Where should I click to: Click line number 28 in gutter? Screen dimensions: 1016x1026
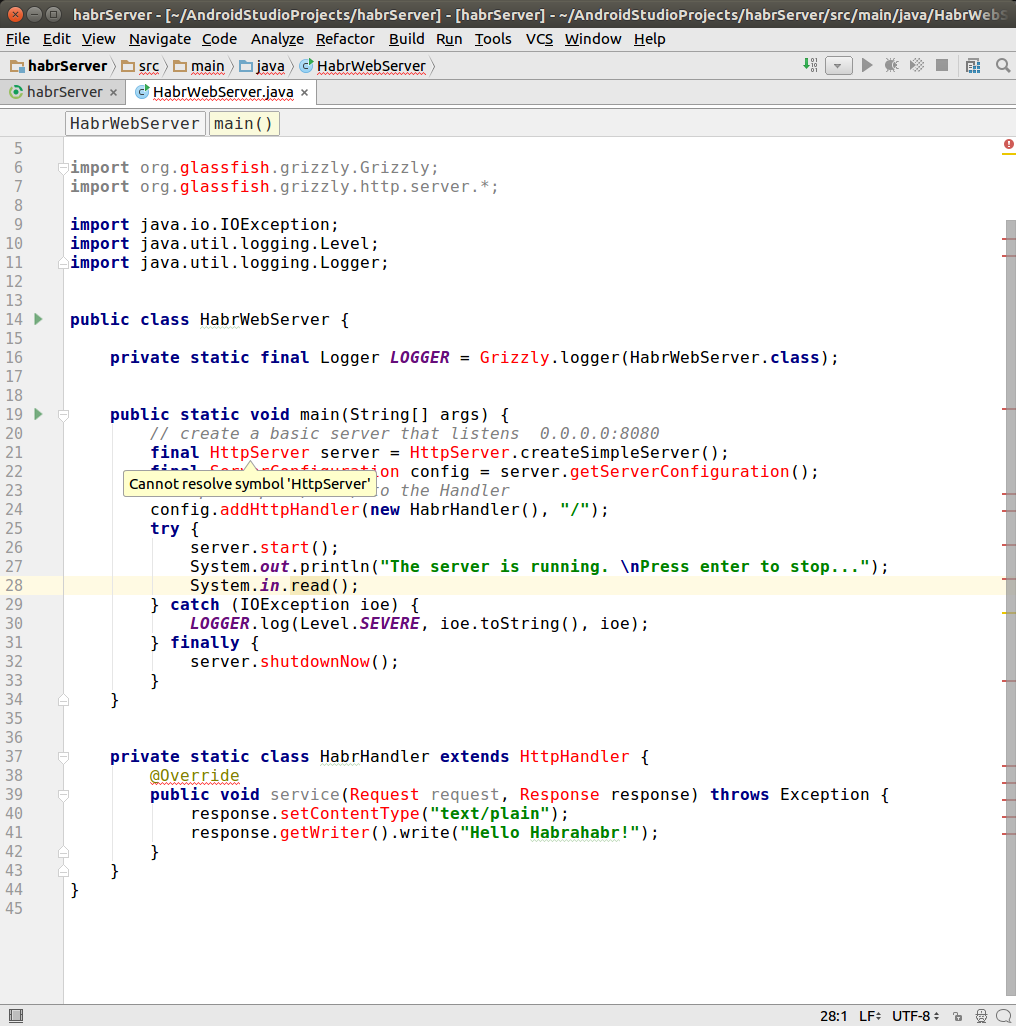pyautogui.click(x=14, y=586)
